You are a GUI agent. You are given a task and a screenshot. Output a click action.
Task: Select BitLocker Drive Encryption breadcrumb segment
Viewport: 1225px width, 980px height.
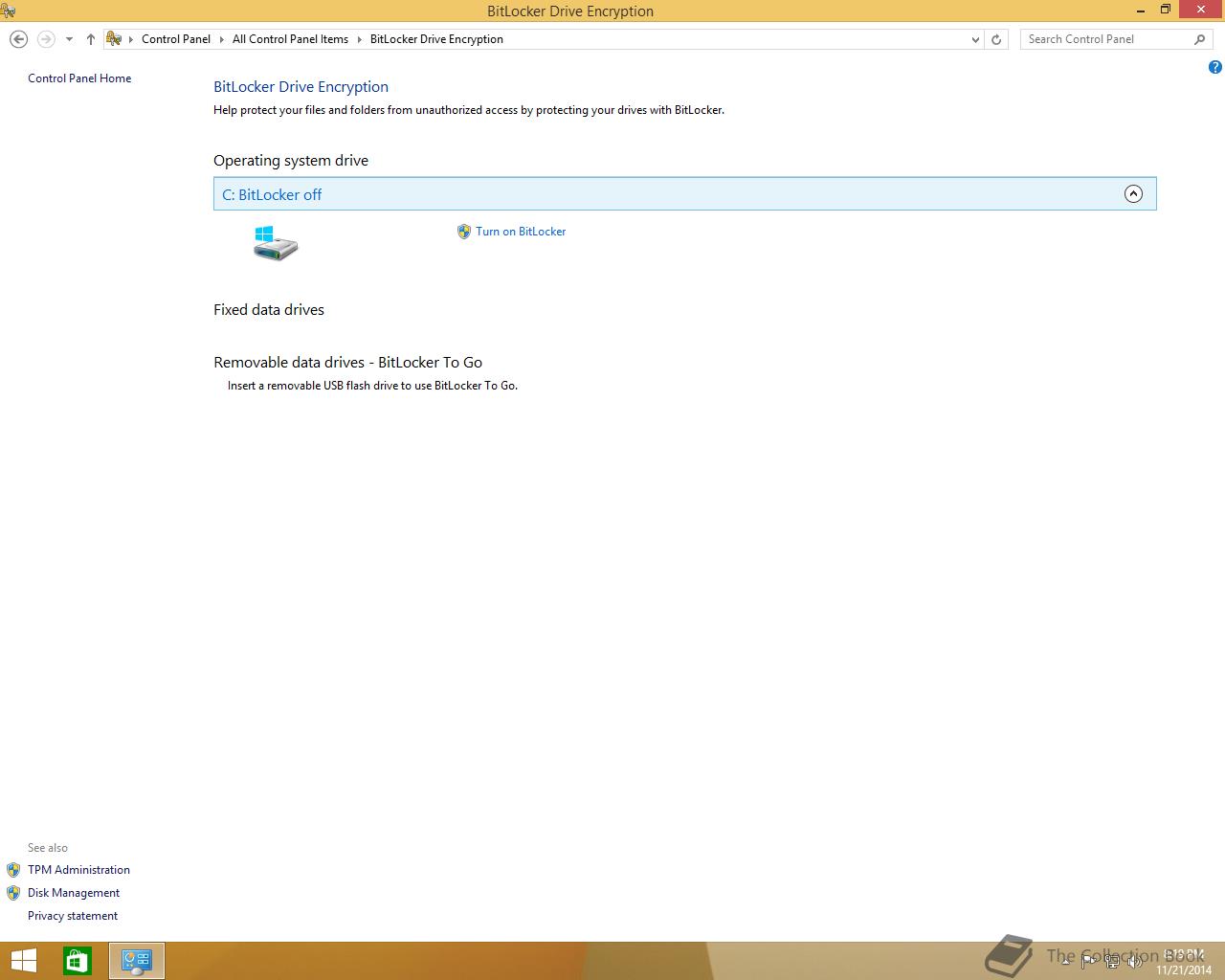tap(436, 39)
